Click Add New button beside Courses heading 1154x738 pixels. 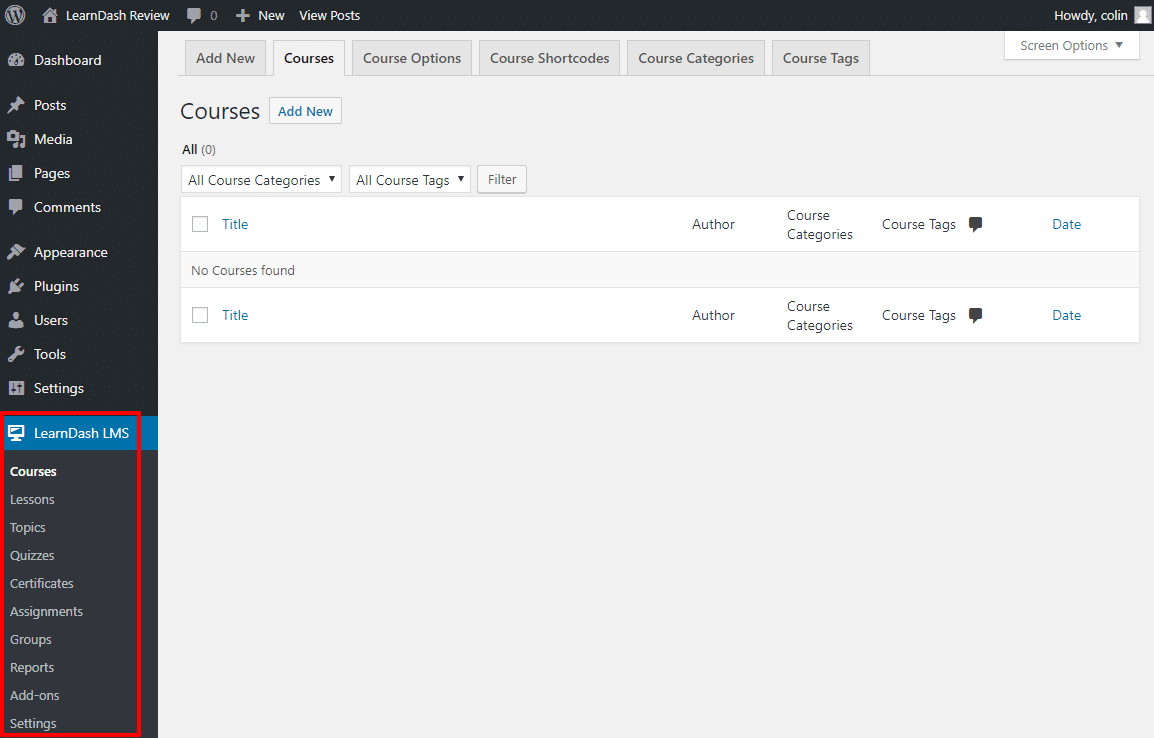305,111
